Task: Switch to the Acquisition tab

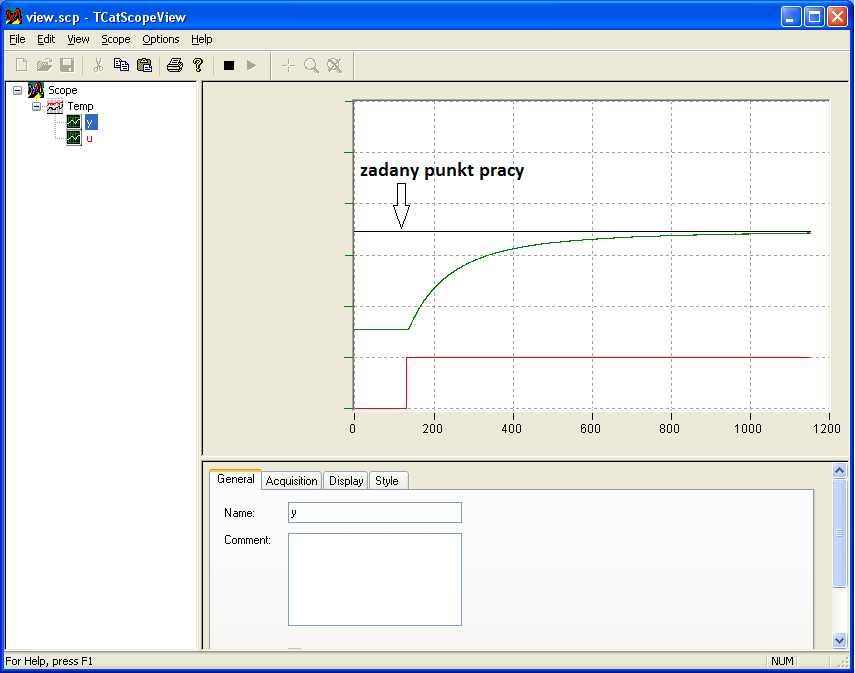Action: point(291,480)
